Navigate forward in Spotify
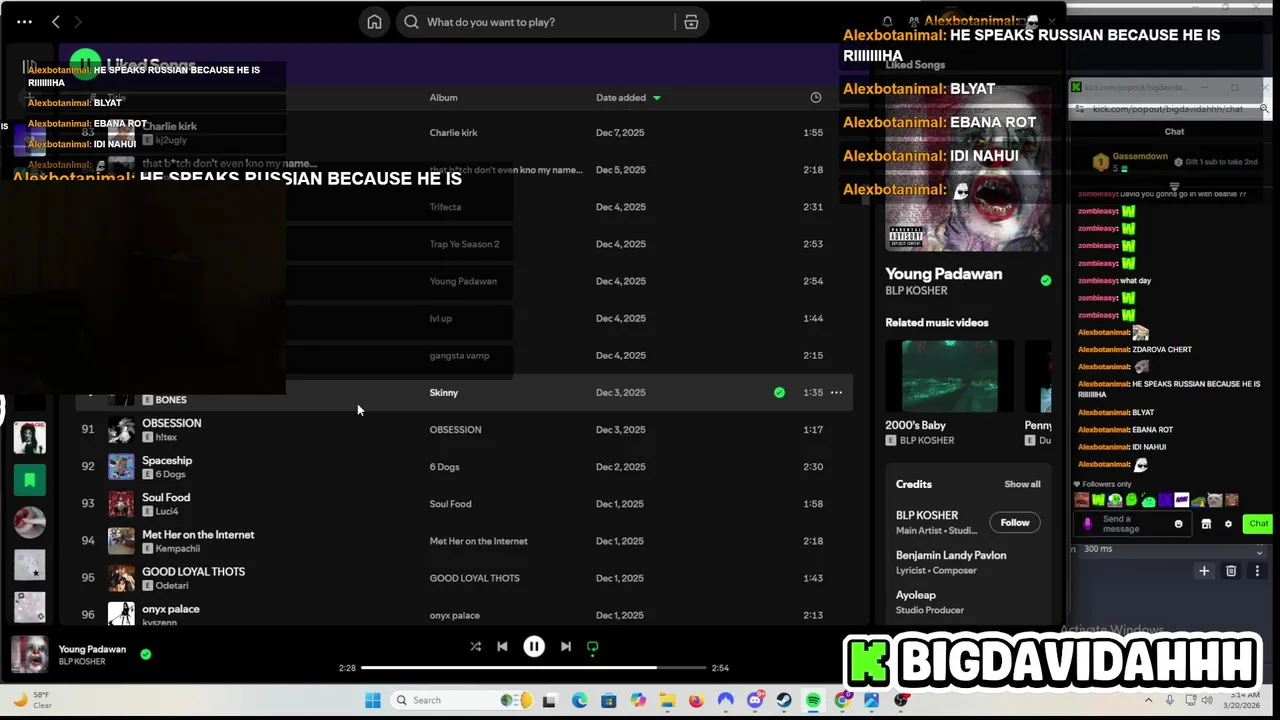Viewport: 1280px width, 720px height. tap(78, 22)
